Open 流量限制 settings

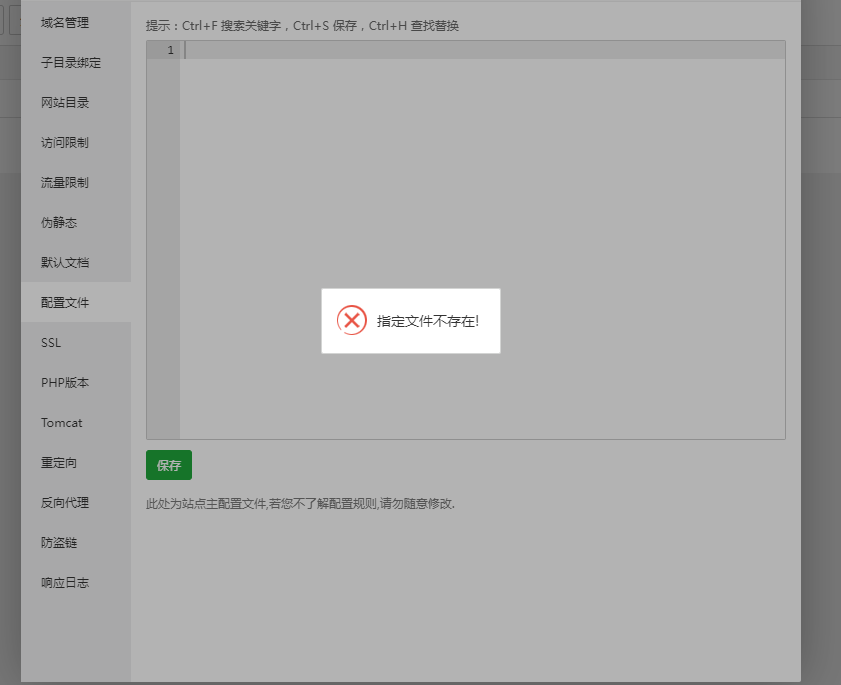(63, 182)
